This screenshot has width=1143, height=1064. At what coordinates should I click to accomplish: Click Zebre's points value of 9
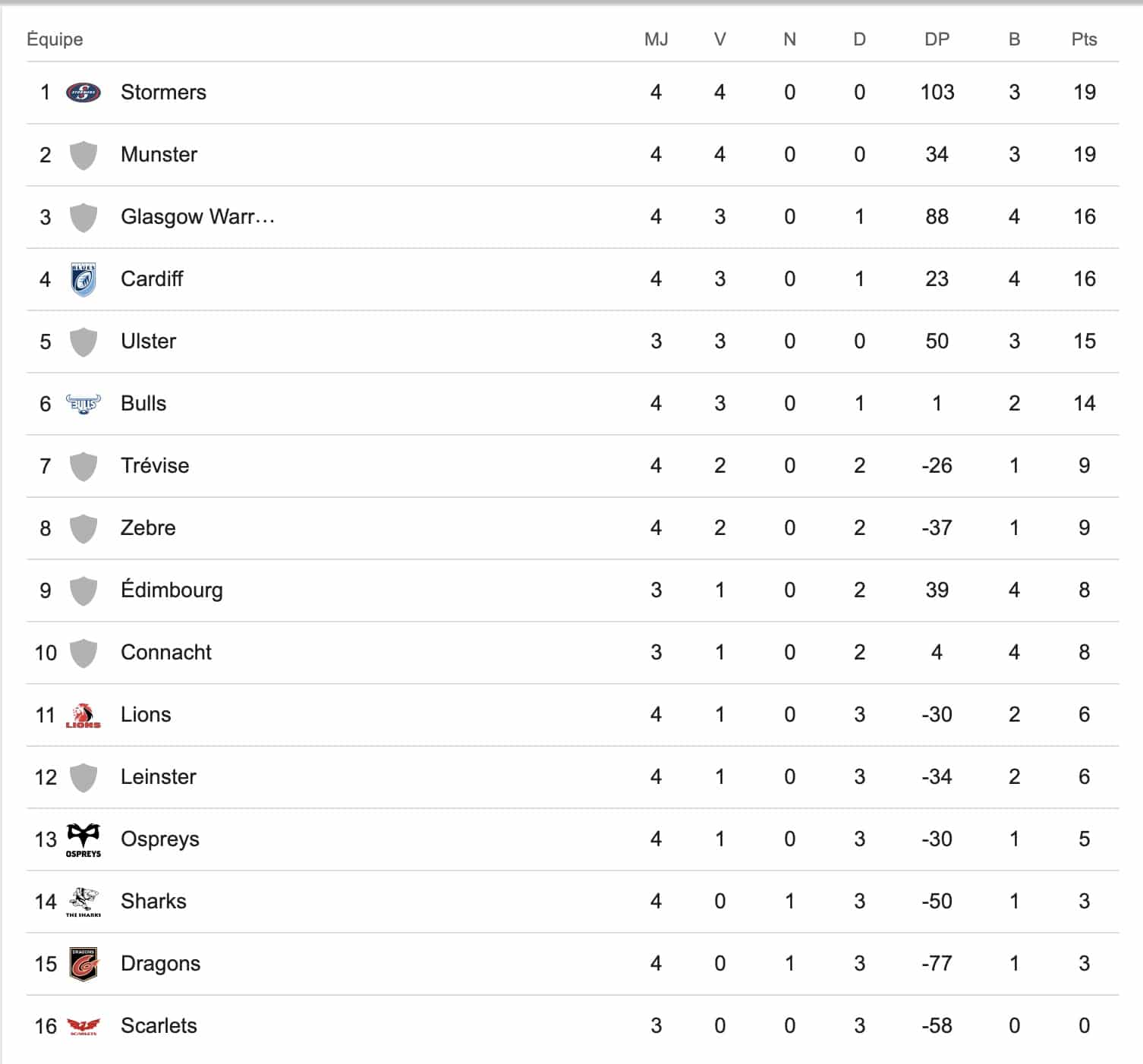tap(1084, 528)
